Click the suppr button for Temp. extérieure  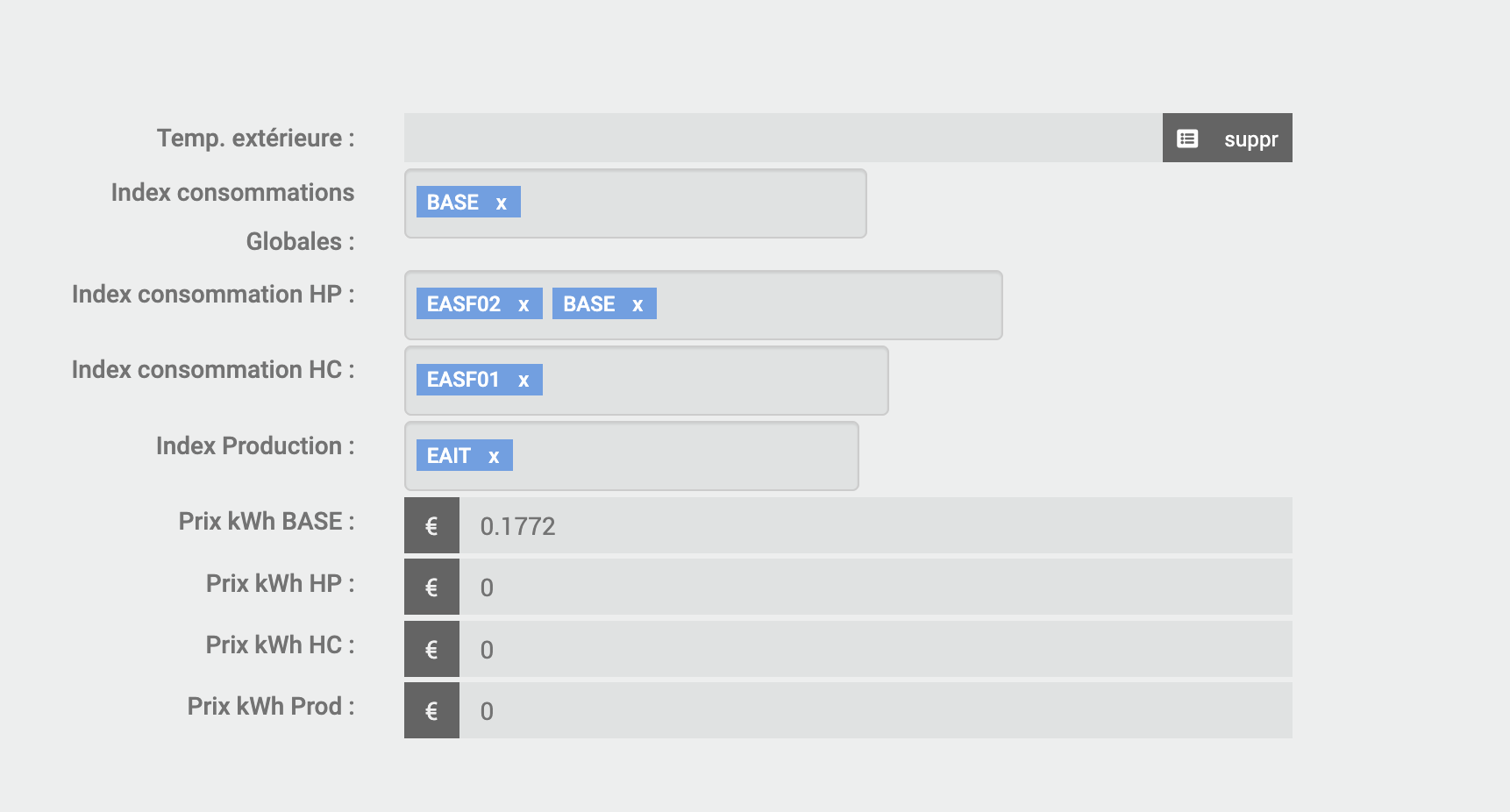1250,139
